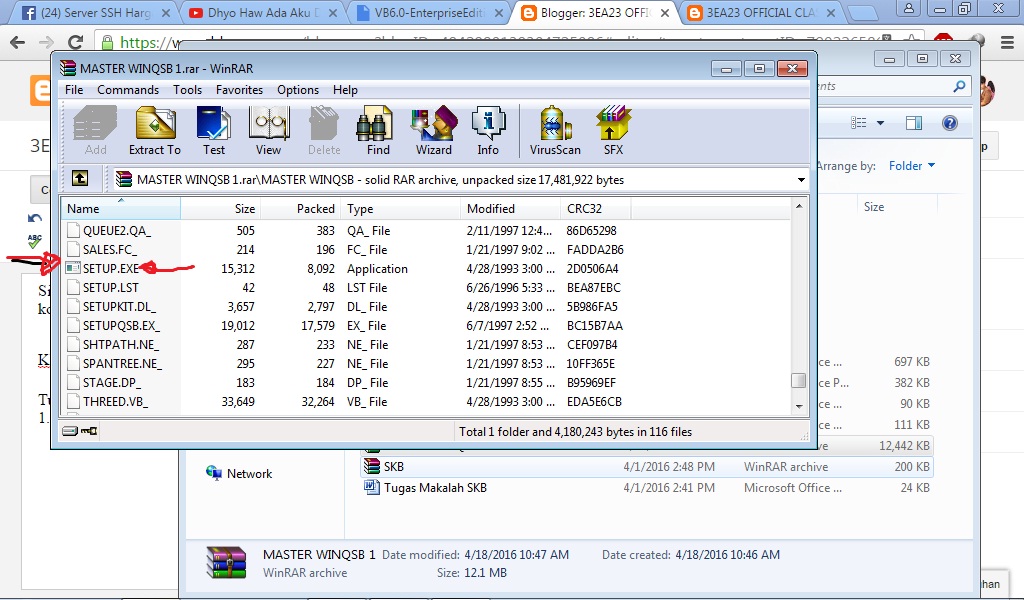Click the up-folder navigation icon
The width and height of the screenshot is (1024, 600).
pyautogui.click(x=80, y=178)
